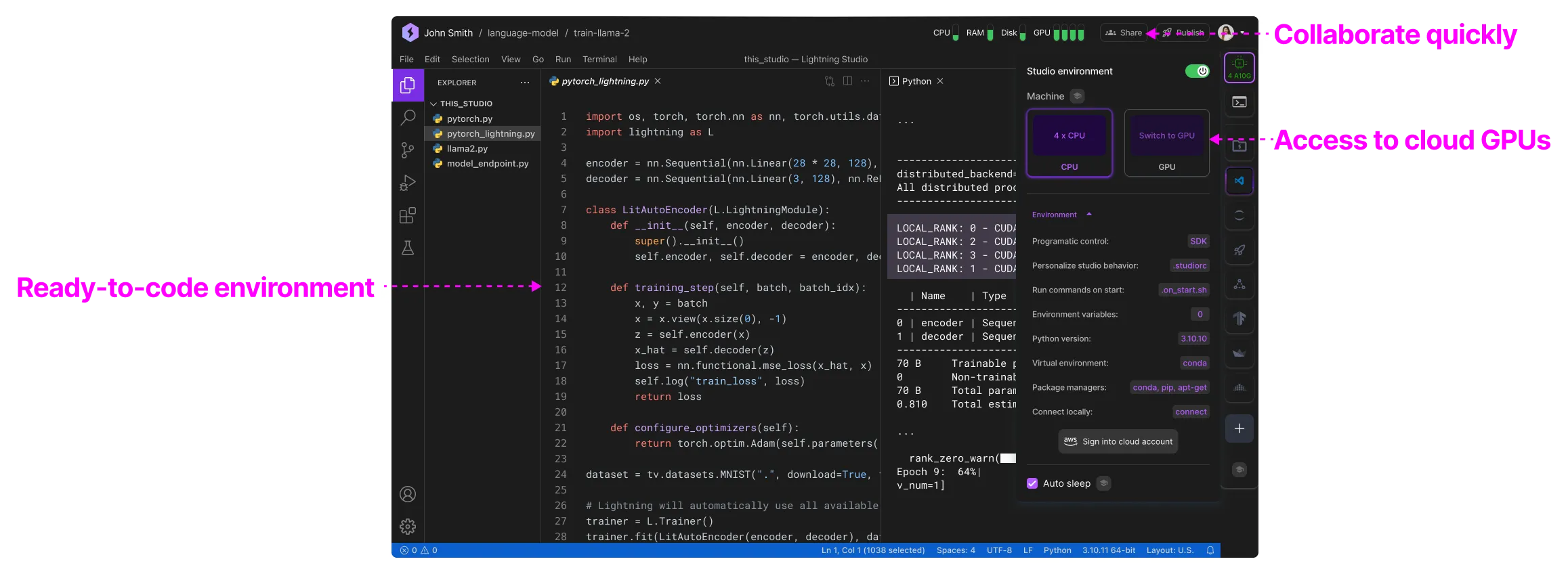Open Explorer more actions ellipsis
The width and height of the screenshot is (1568, 574).
pyautogui.click(x=525, y=83)
